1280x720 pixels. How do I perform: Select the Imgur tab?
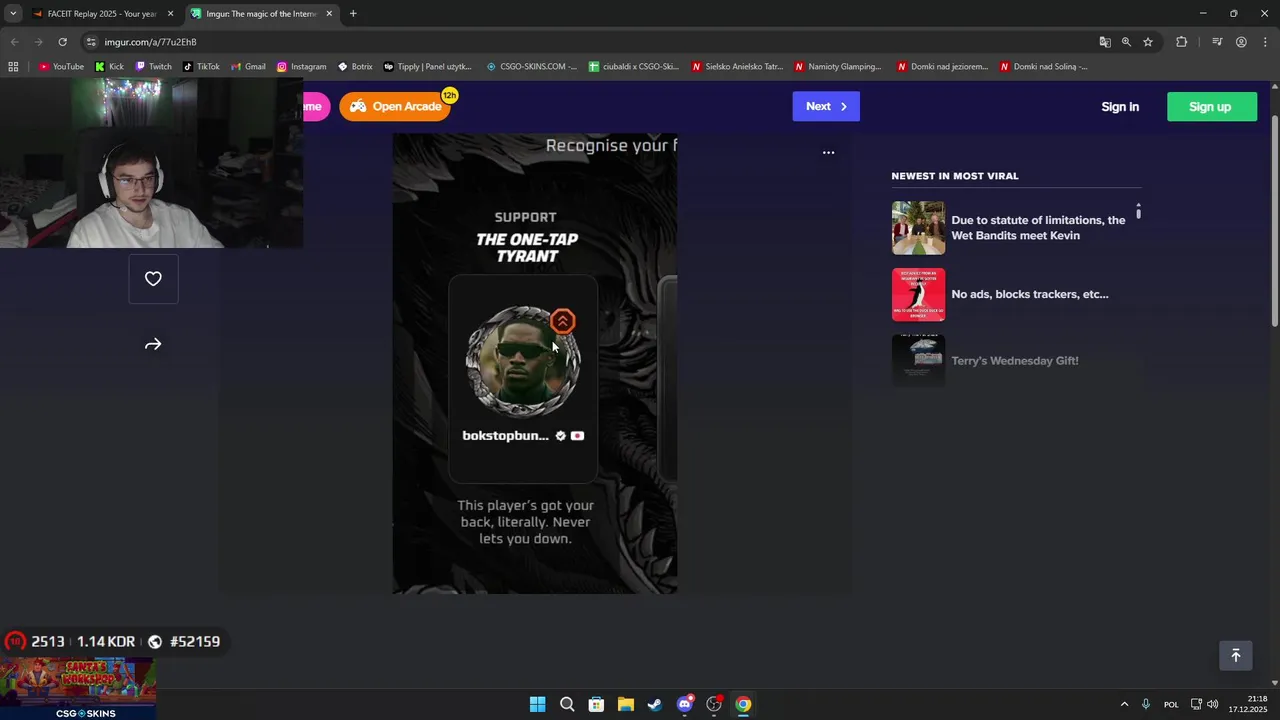tap(262, 14)
